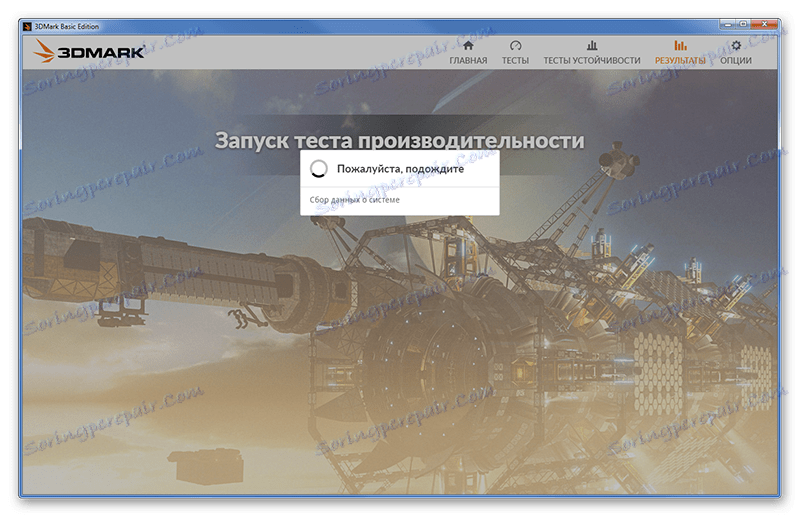
Task: Click the 3DMark logo in header
Action: point(89,52)
